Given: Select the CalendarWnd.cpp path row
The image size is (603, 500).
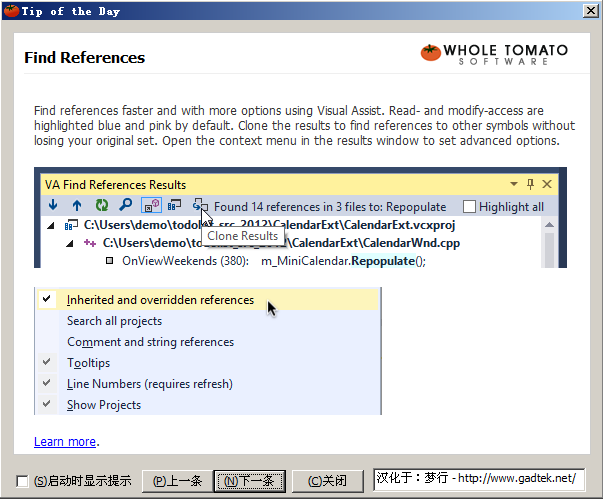Looking at the screenshot, I should pos(281,243).
